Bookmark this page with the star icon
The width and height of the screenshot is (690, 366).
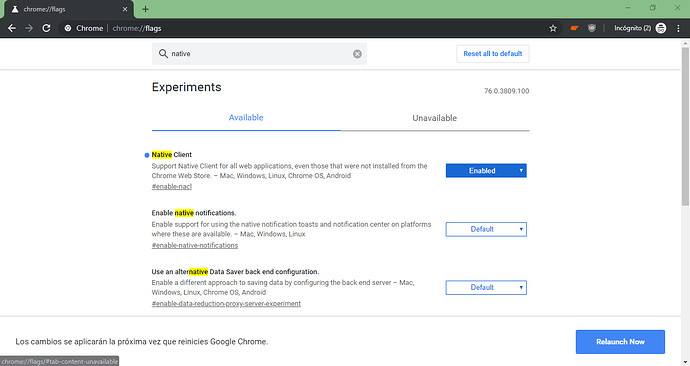[553, 28]
